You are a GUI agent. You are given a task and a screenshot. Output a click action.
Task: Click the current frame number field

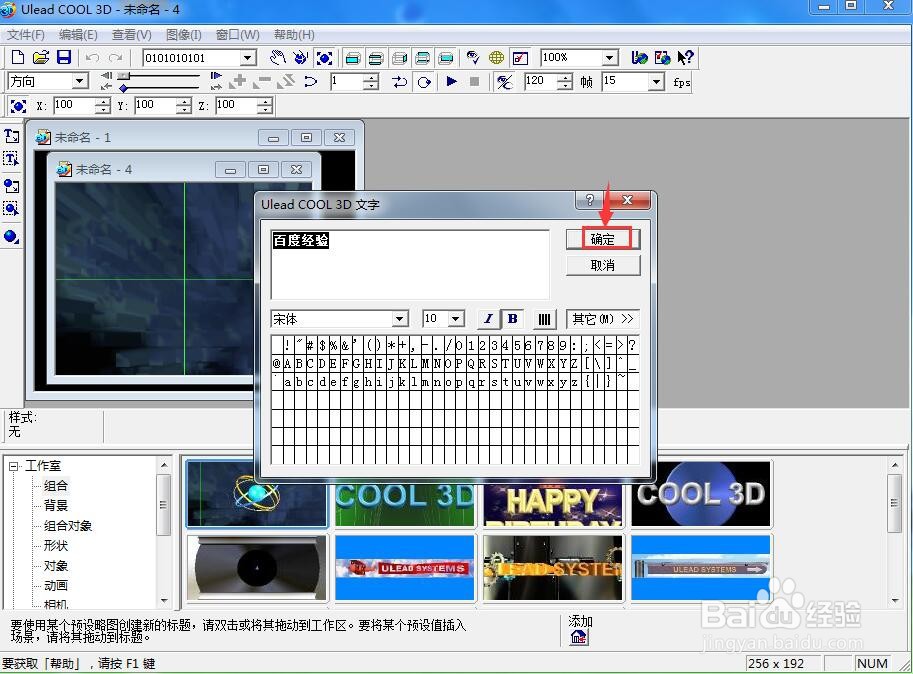pos(346,81)
